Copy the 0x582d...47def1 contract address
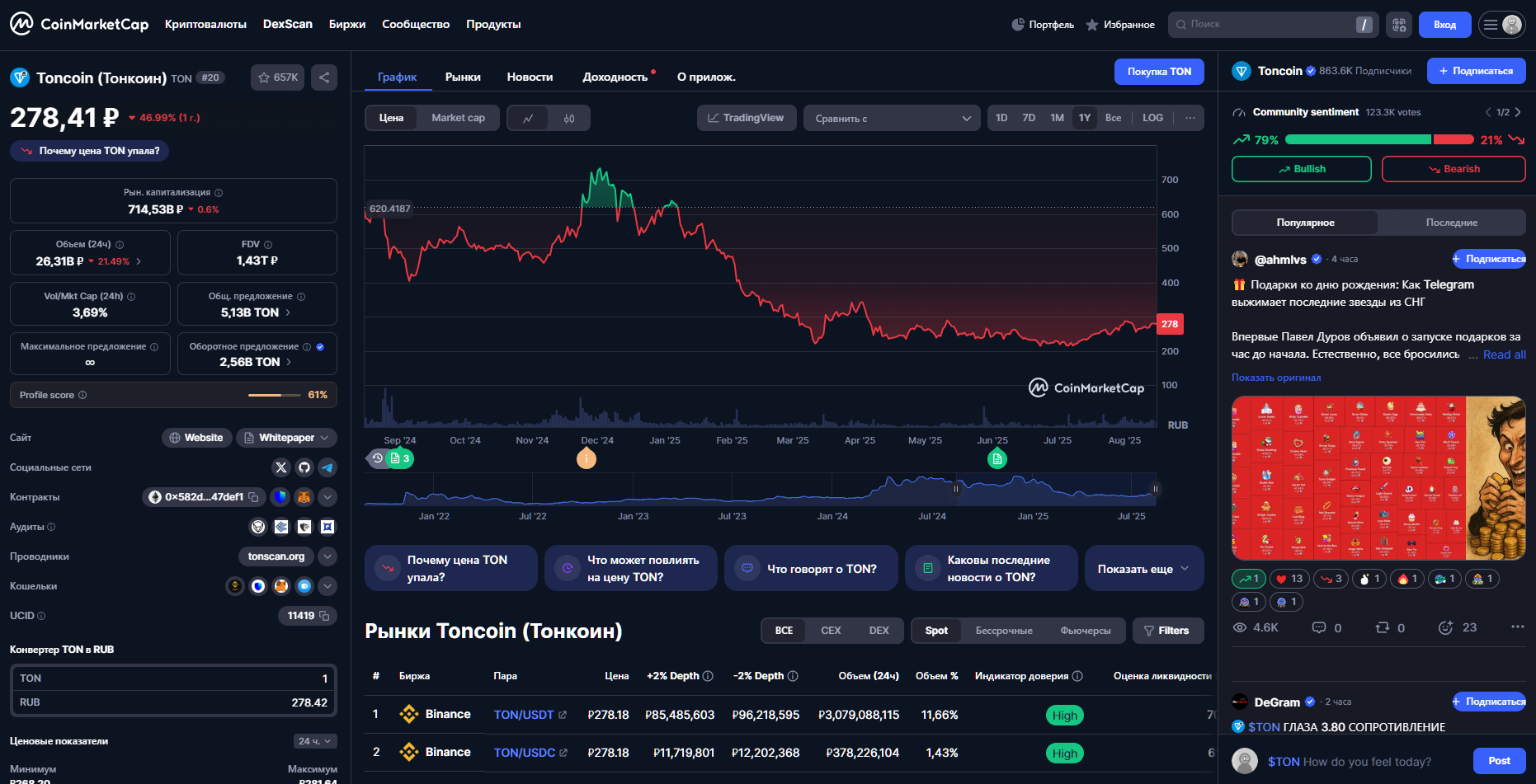1536x784 pixels. pyautogui.click(x=254, y=497)
